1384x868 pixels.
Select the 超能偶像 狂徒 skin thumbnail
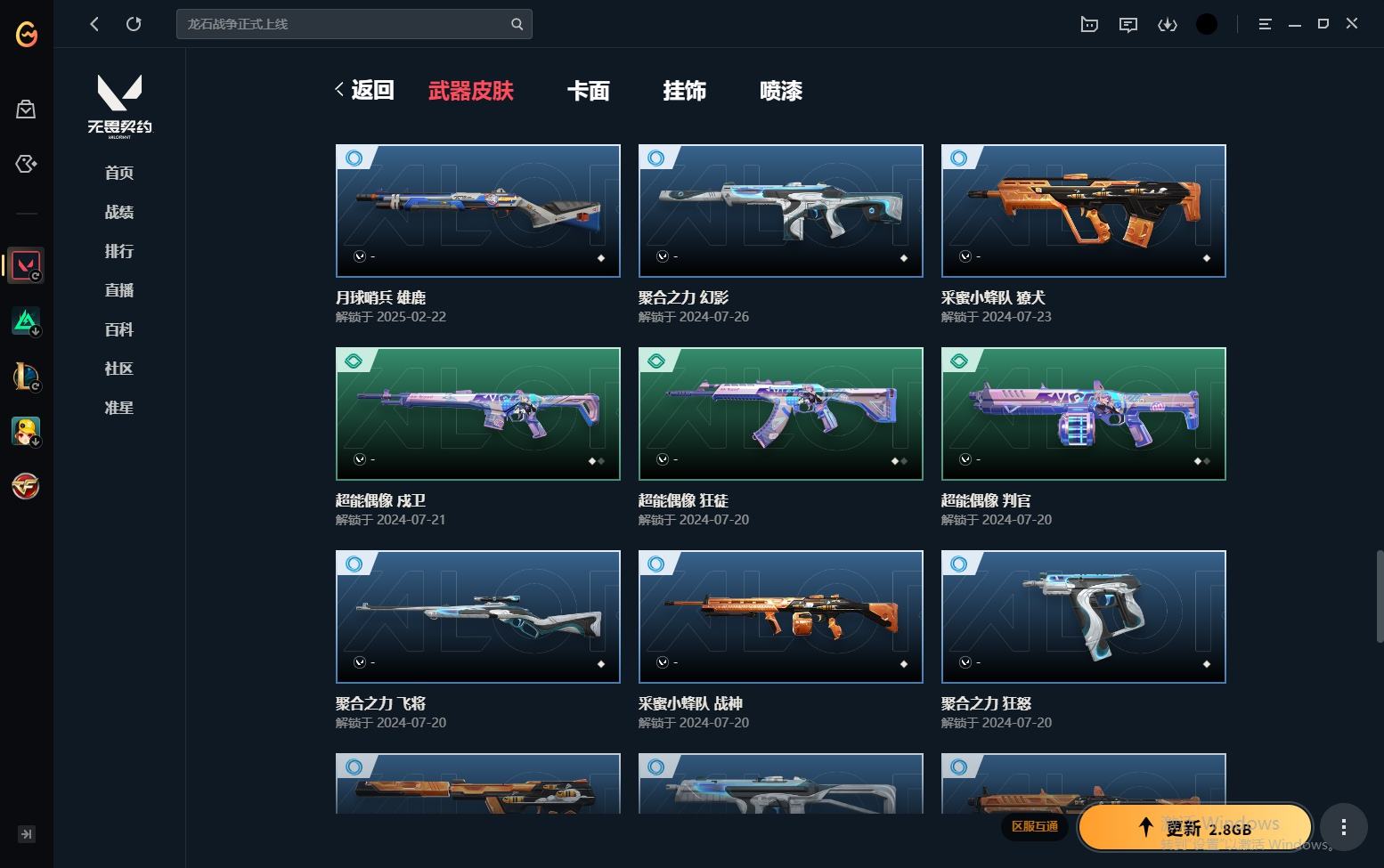click(781, 414)
